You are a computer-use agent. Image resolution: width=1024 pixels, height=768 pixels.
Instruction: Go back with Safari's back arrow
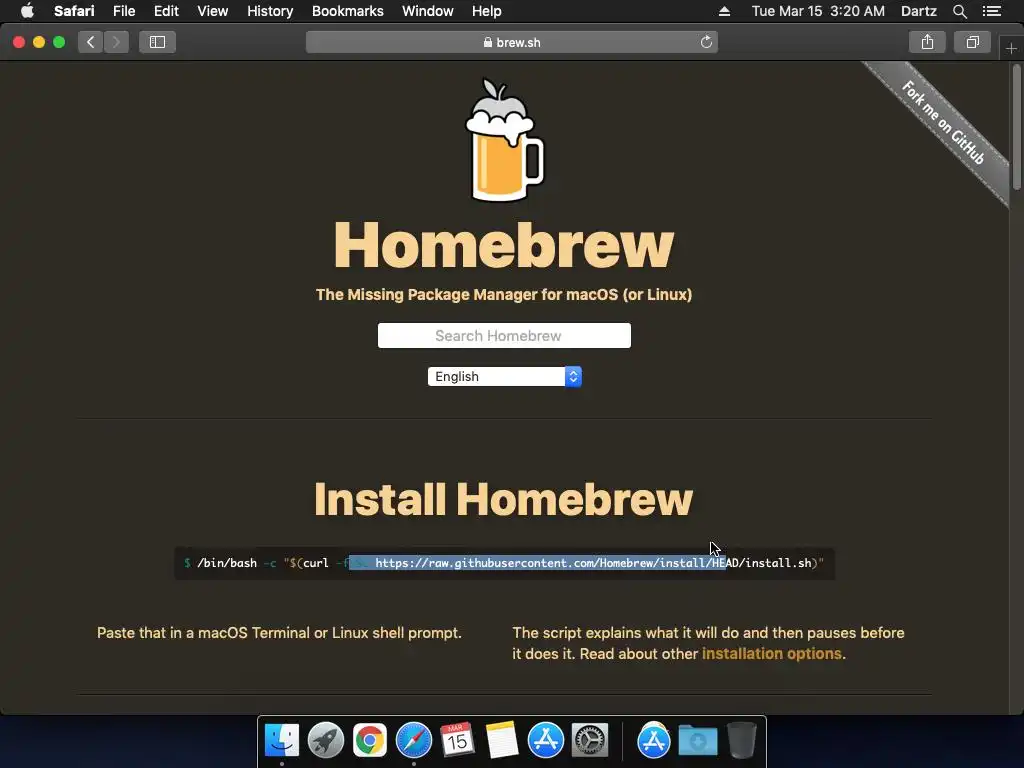[x=91, y=42]
